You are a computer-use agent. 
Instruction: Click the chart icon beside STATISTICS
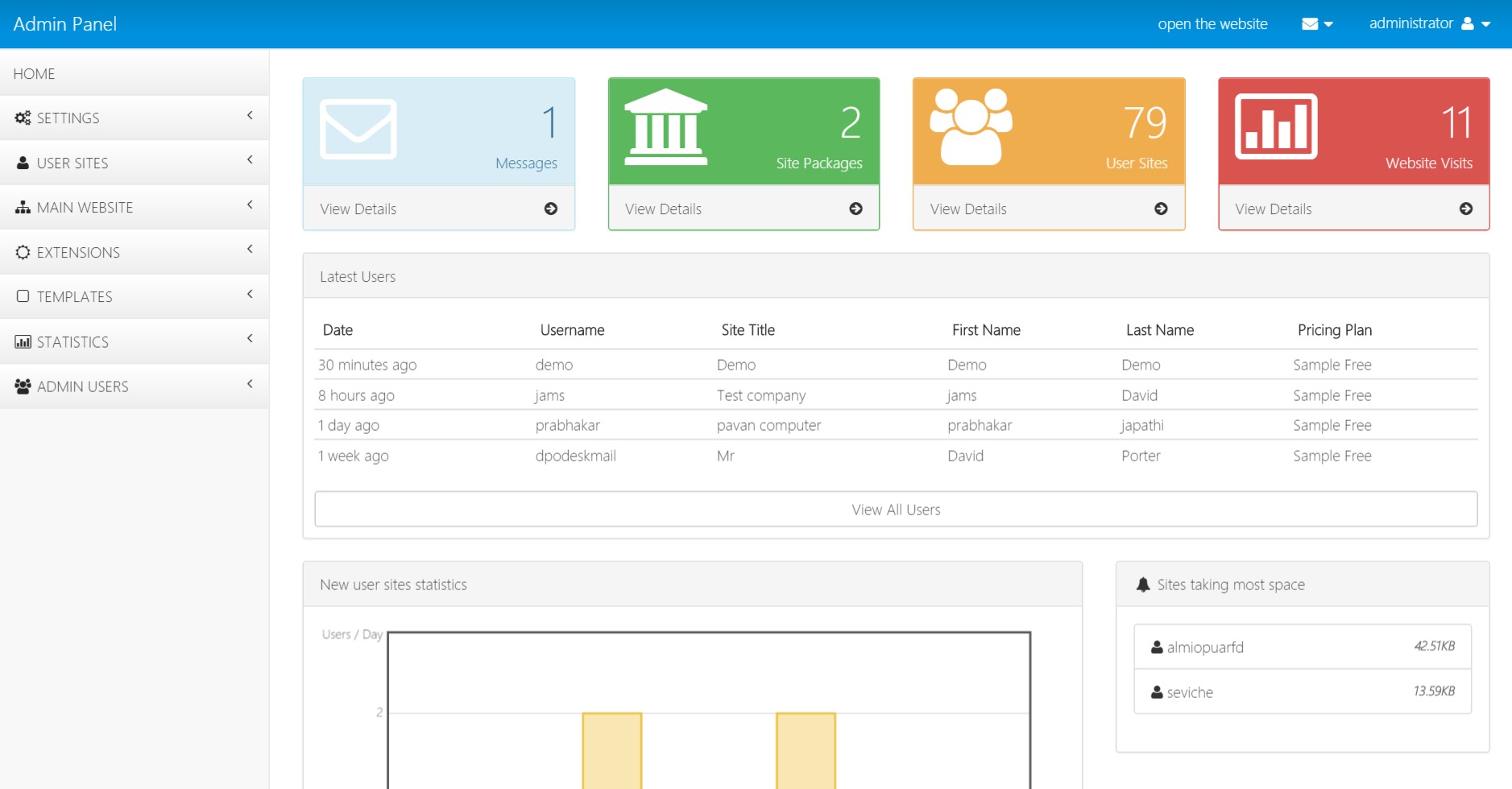tap(23, 341)
